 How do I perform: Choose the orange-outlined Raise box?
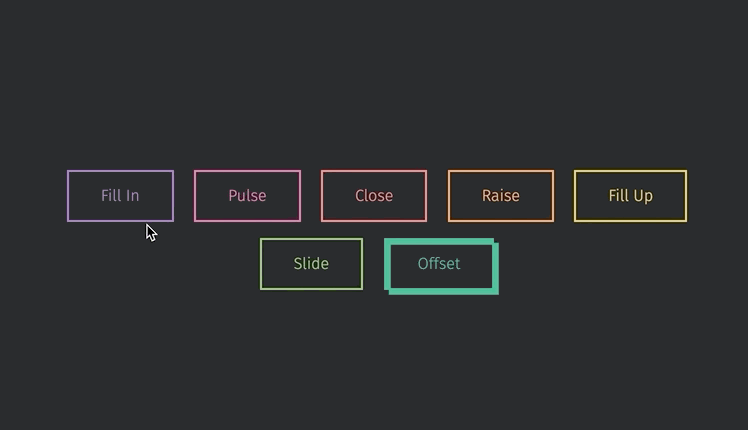pos(501,196)
